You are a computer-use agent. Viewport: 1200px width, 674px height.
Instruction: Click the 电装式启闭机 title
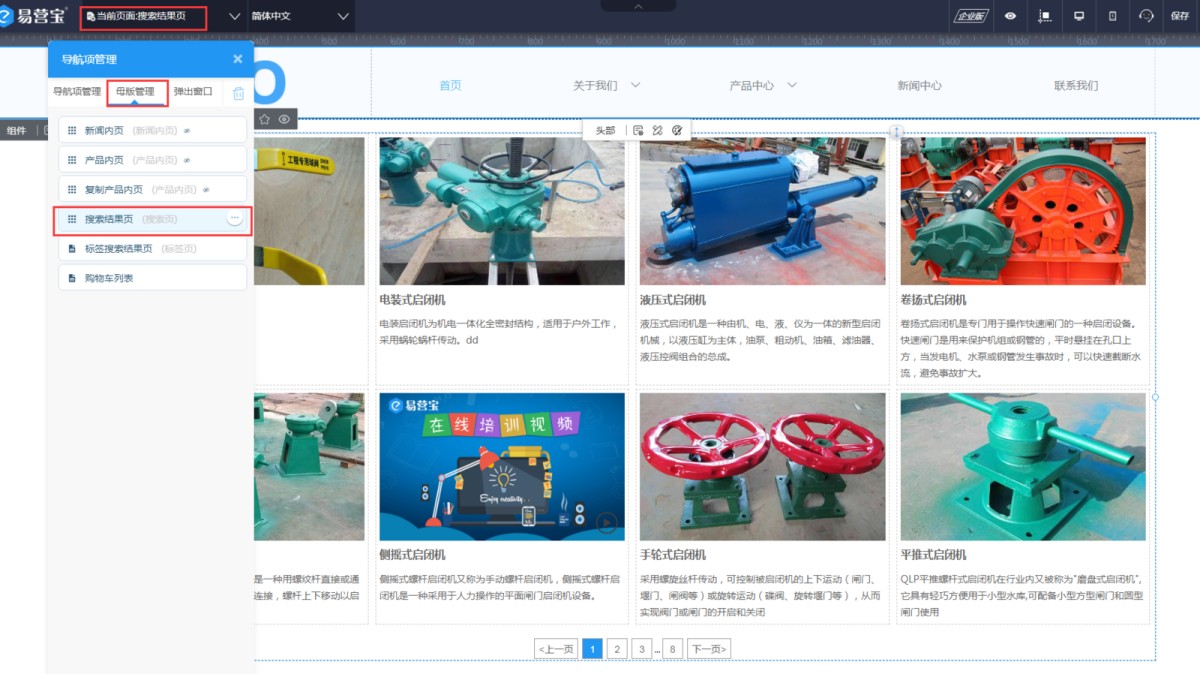pyautogui.click(x=413, y=300)
